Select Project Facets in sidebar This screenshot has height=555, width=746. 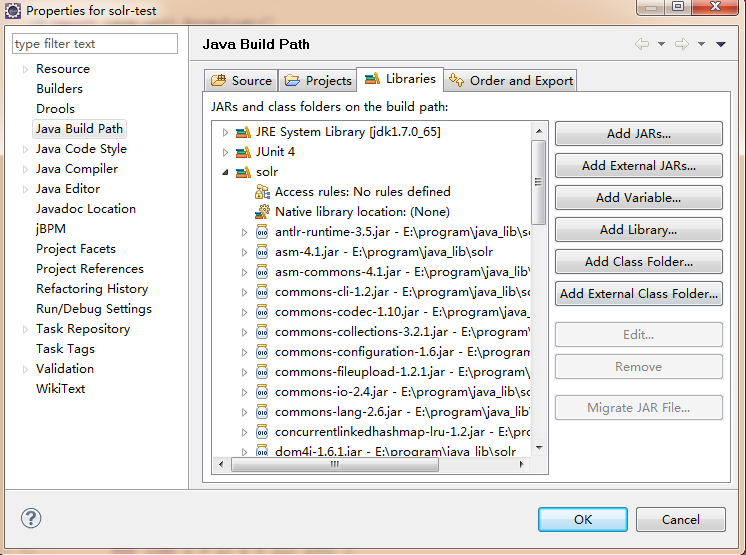coord(76,249)
